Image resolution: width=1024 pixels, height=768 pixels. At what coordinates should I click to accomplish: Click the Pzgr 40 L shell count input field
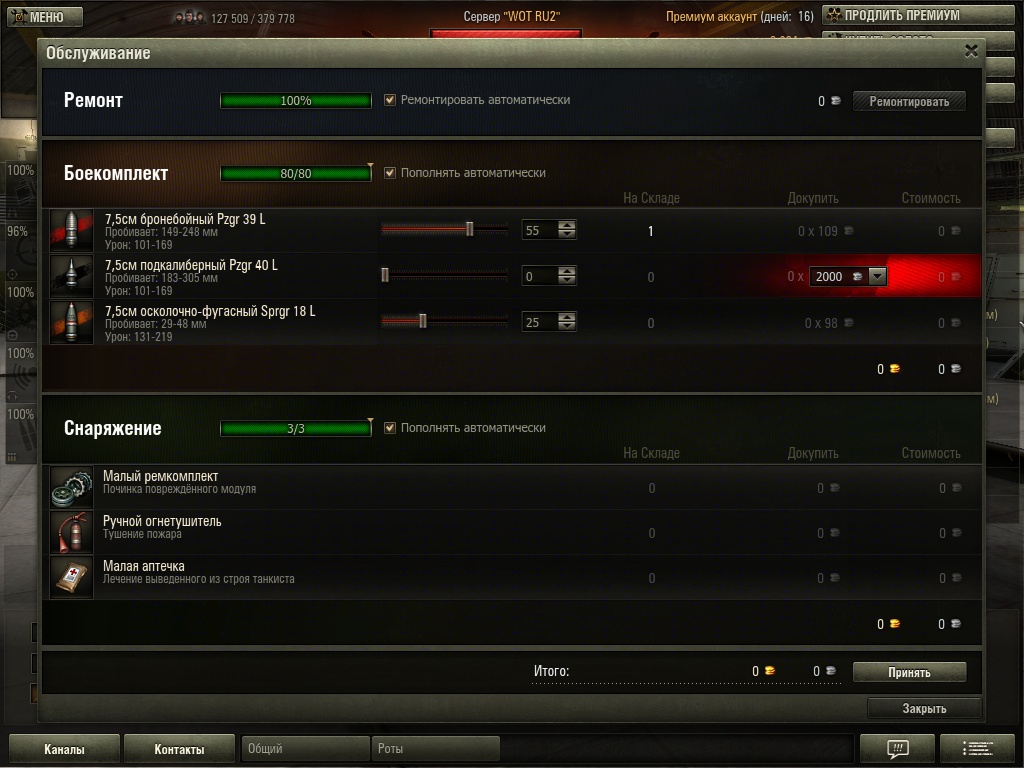540,276
